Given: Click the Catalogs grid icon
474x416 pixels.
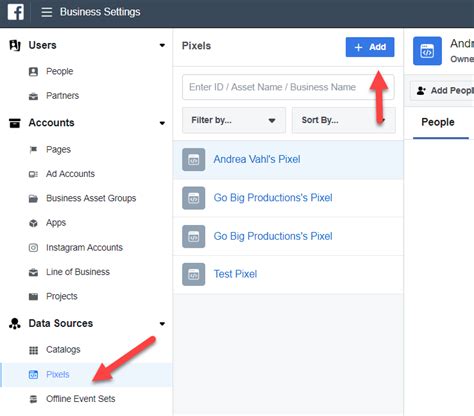Looking at the screenshot, I should coord(33,350).
